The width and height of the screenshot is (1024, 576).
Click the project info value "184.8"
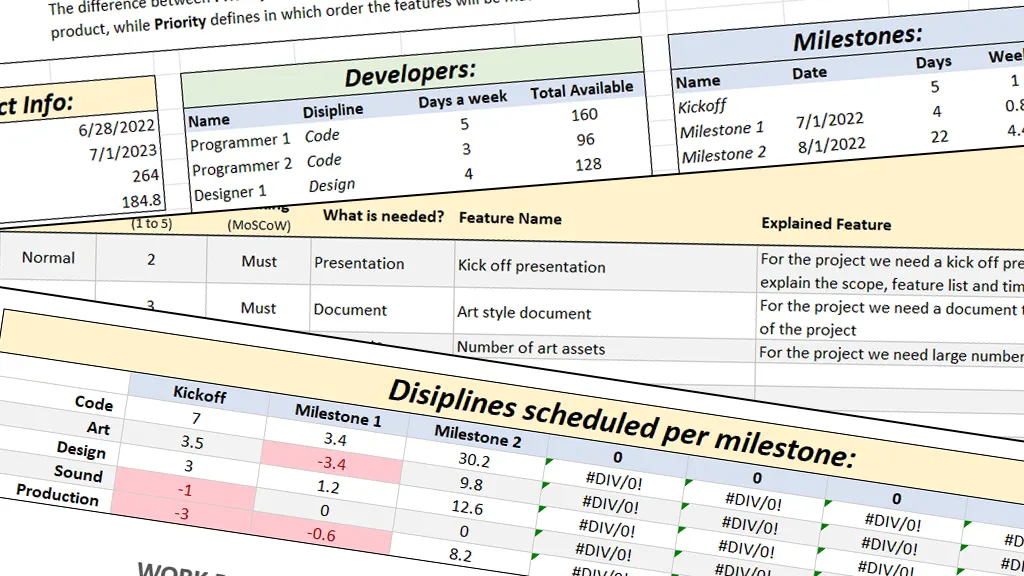[x=141, y=201]
